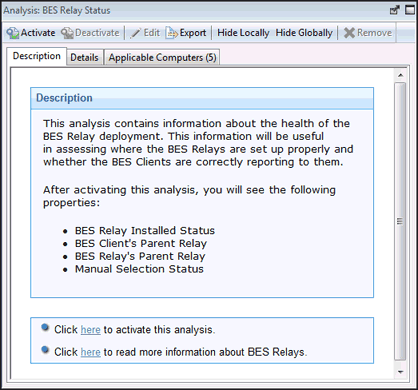Click blue bullet beside BES Relays info
The height and width of the screenshot is (390, 418).
pos(45,350)
